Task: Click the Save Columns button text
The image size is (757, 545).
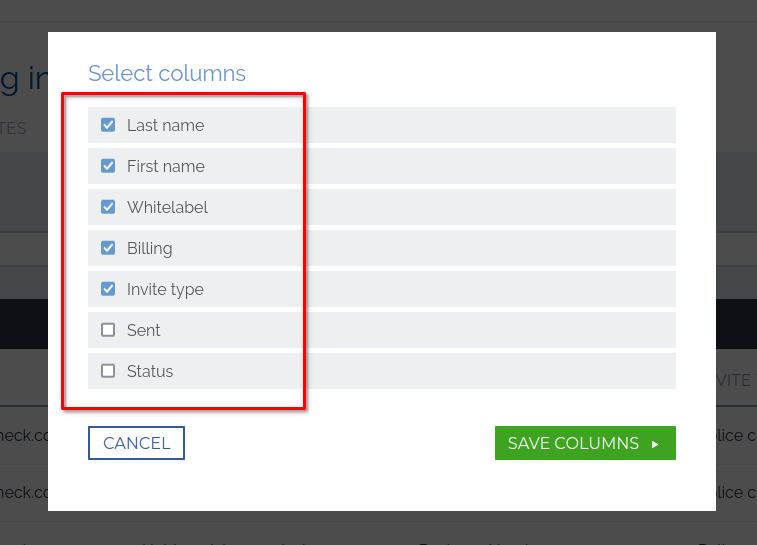Action: pyautogui.click(x=573, y=443)
